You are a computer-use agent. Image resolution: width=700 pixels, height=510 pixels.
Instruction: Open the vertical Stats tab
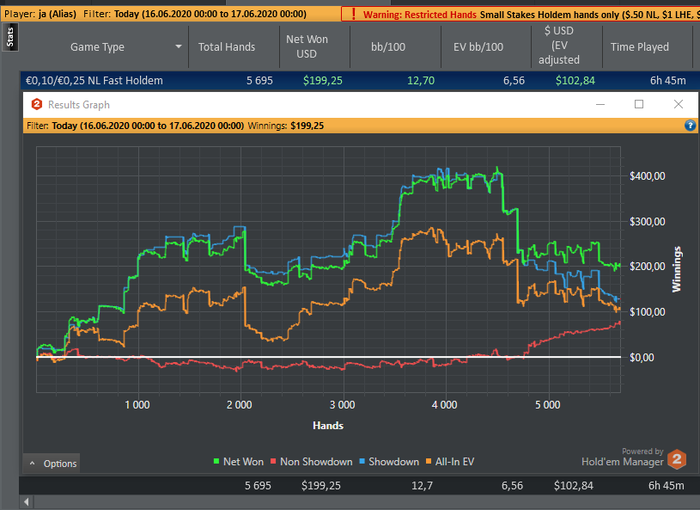coord(10,38)
